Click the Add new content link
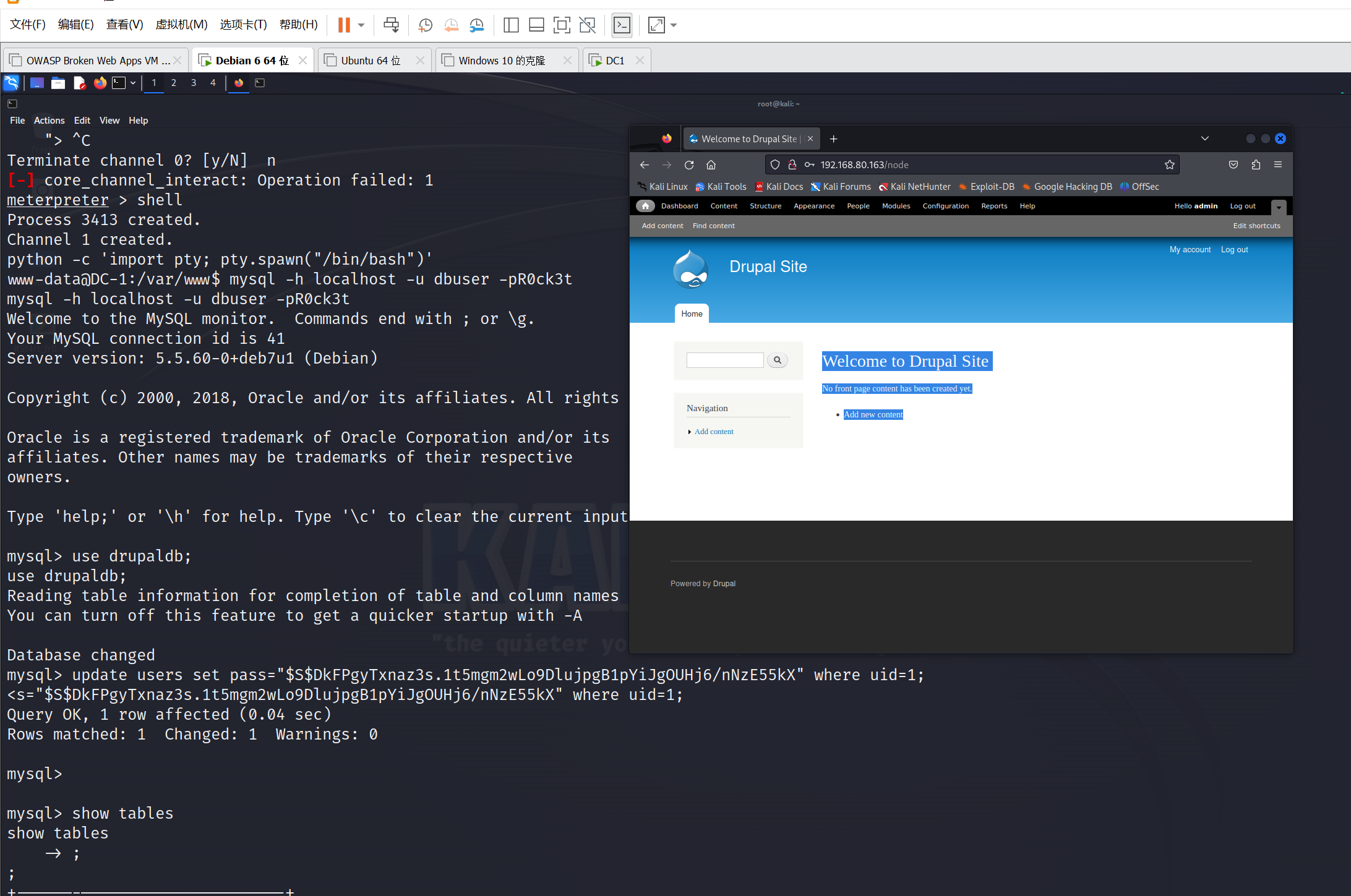The height and width of the screenshot is (896, 1351). pyautogui.click(x=873, y=414)
